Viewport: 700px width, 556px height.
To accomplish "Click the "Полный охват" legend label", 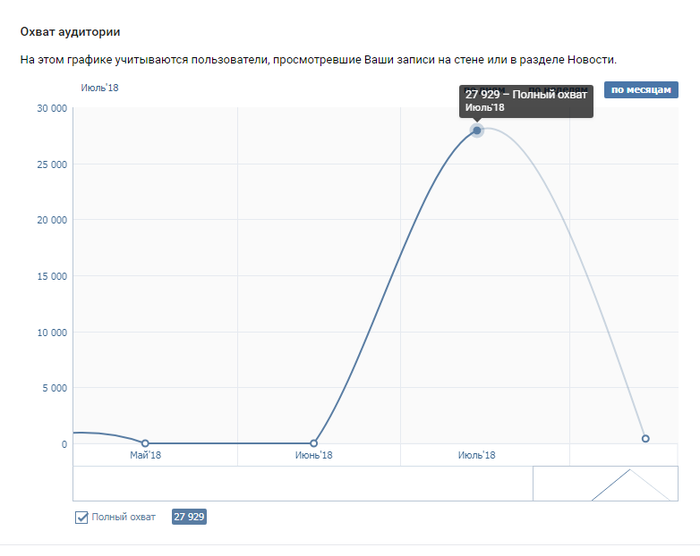I will pyautogui.click(x=123, y=517).
